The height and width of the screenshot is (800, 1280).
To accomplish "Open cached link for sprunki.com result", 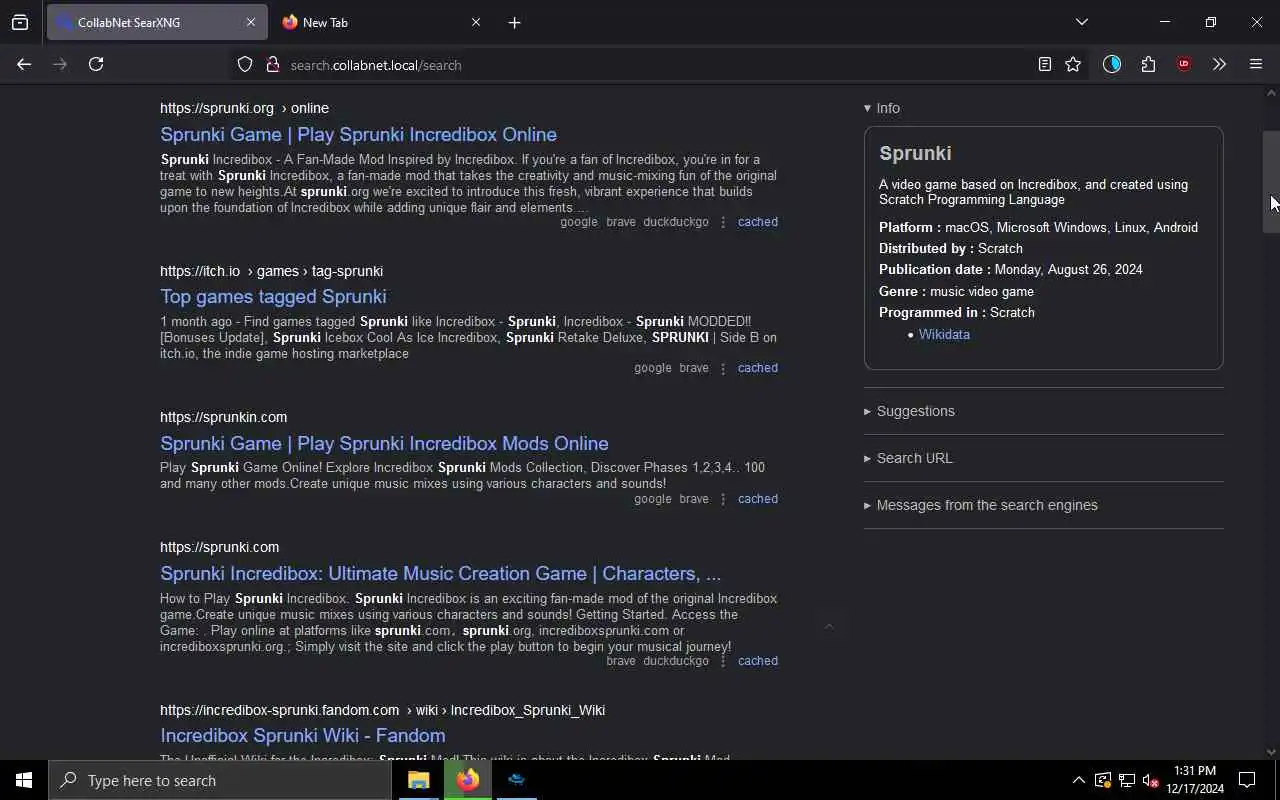I will 757,661.
